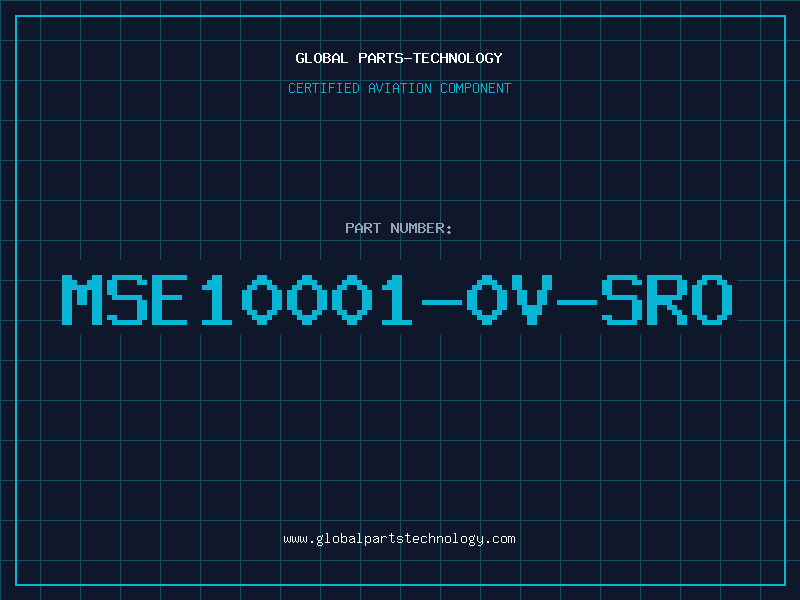
Task: Click the word PARTS in the header
Action: (x=380, y=58)
